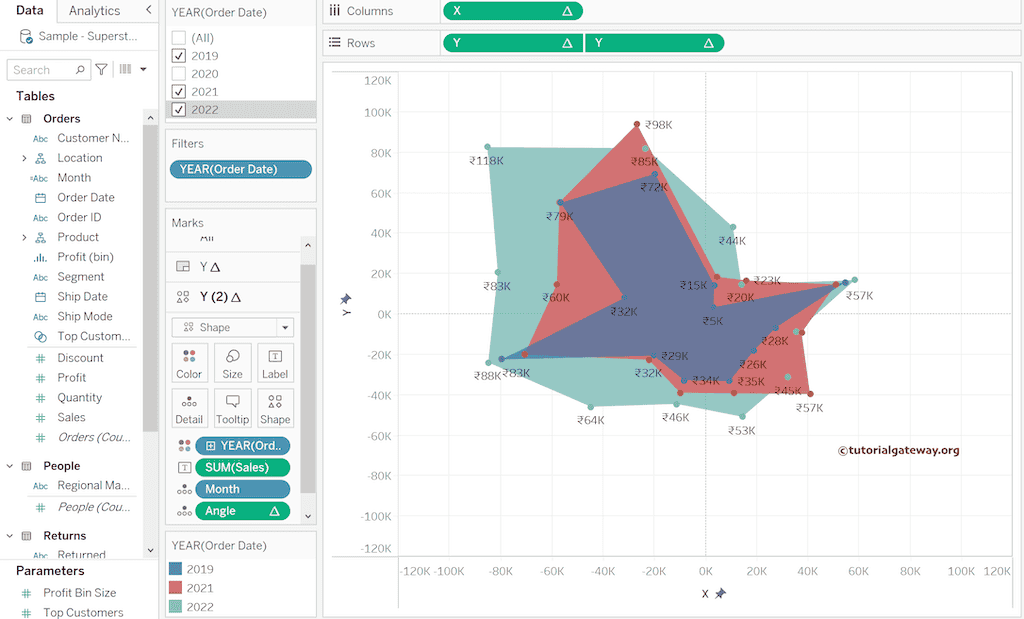Click the Detail marks button

(189, 408)
